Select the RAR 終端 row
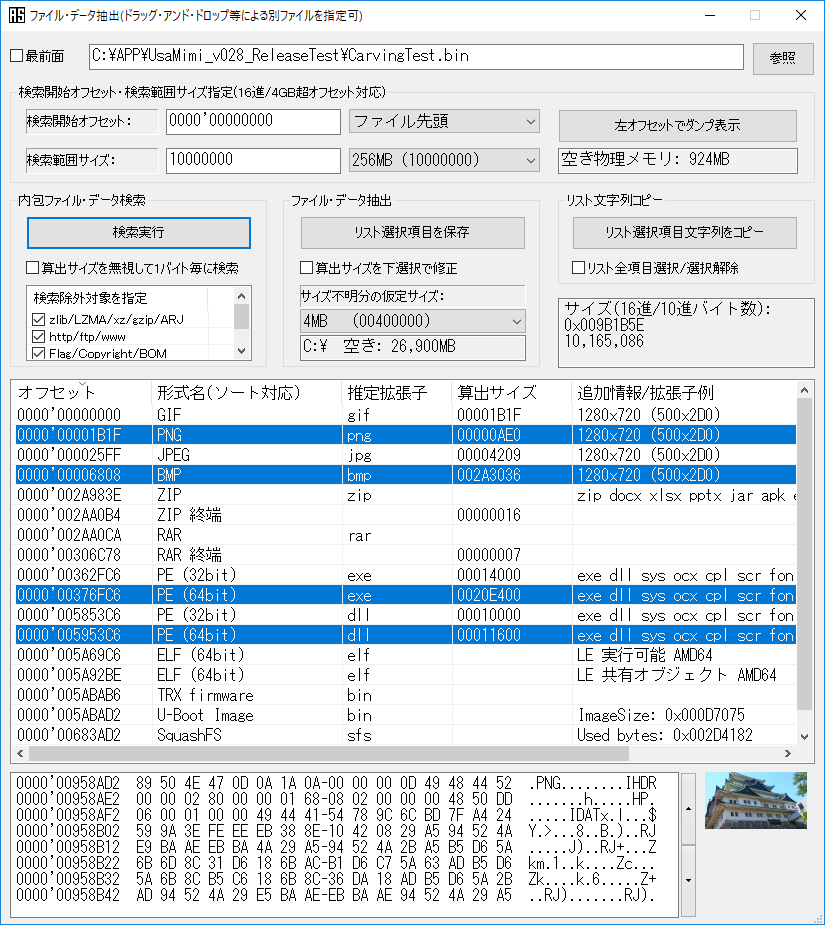 tap(405, 555)
